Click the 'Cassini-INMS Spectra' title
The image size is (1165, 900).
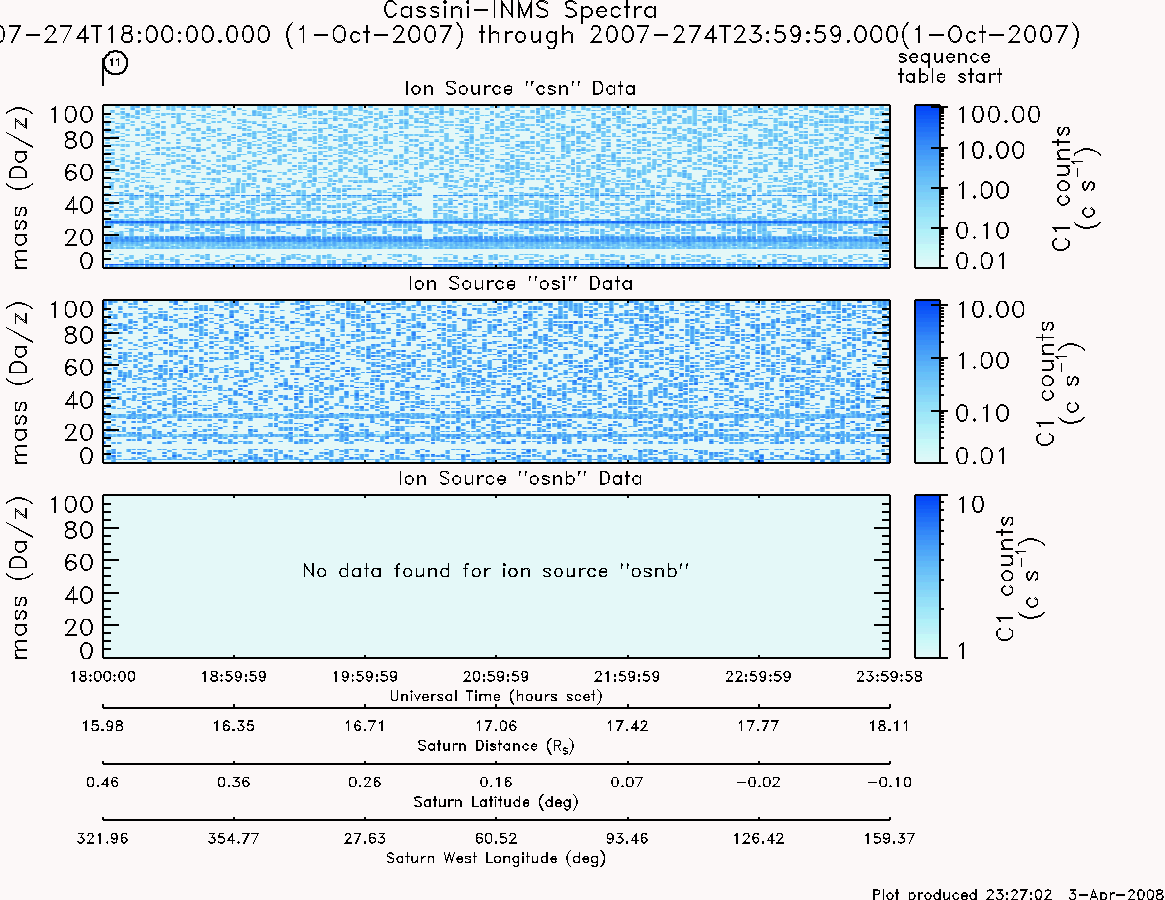click(x=520, y=10)
